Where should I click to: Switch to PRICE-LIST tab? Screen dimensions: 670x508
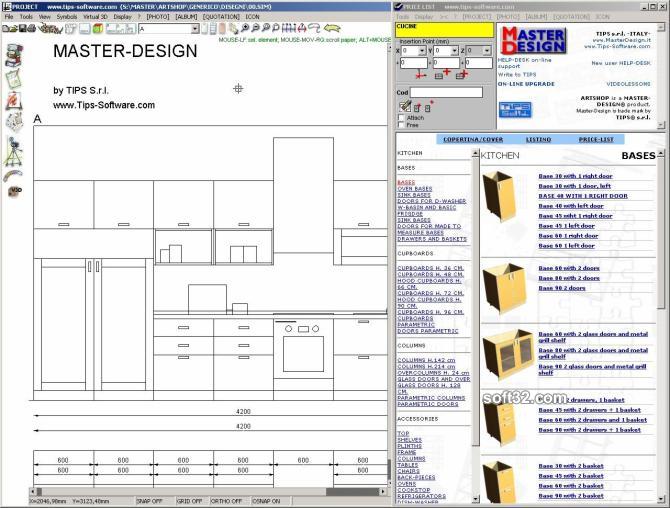click(596, 139)
